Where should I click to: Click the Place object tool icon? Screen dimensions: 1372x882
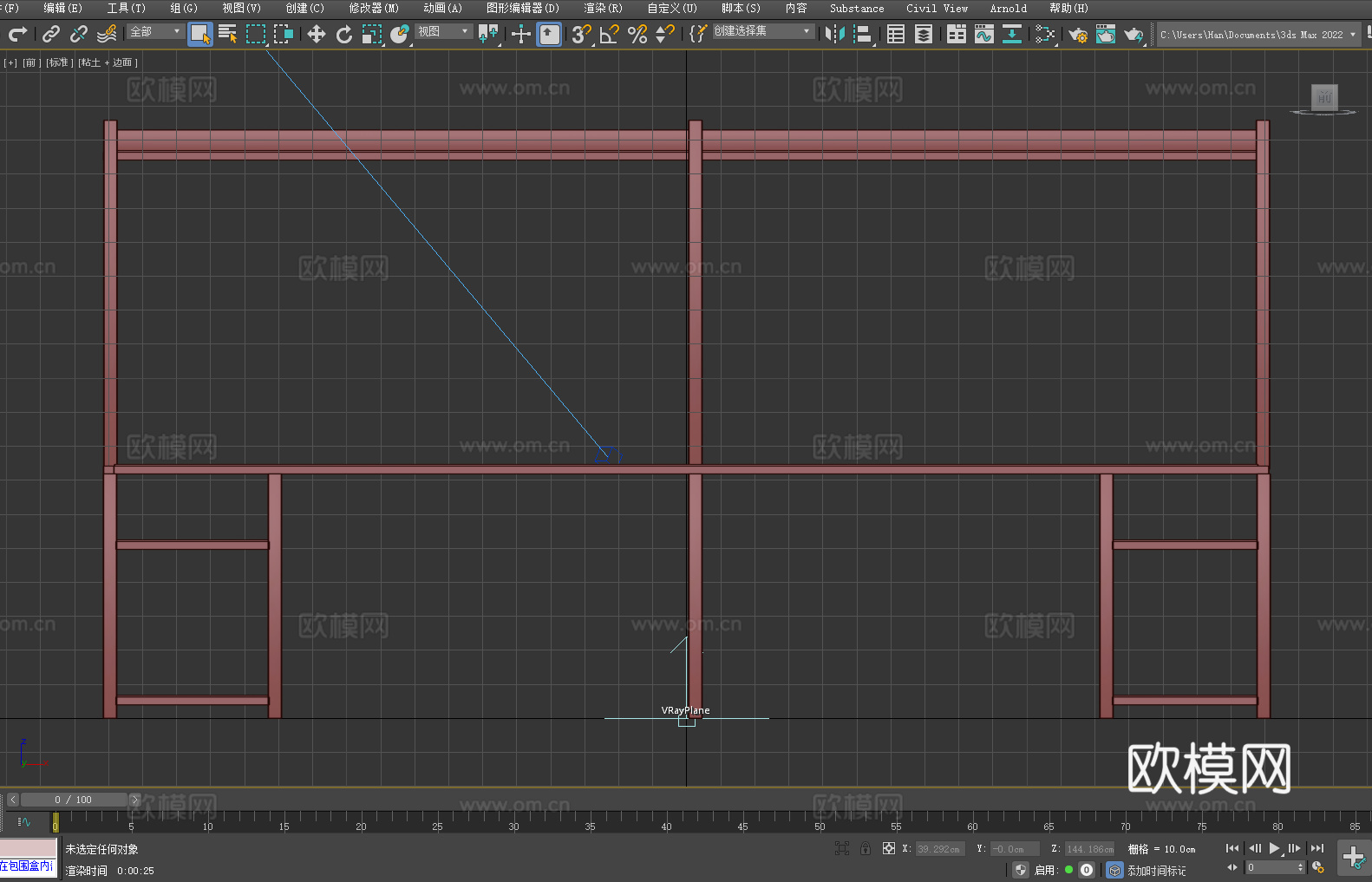(400, 34)
